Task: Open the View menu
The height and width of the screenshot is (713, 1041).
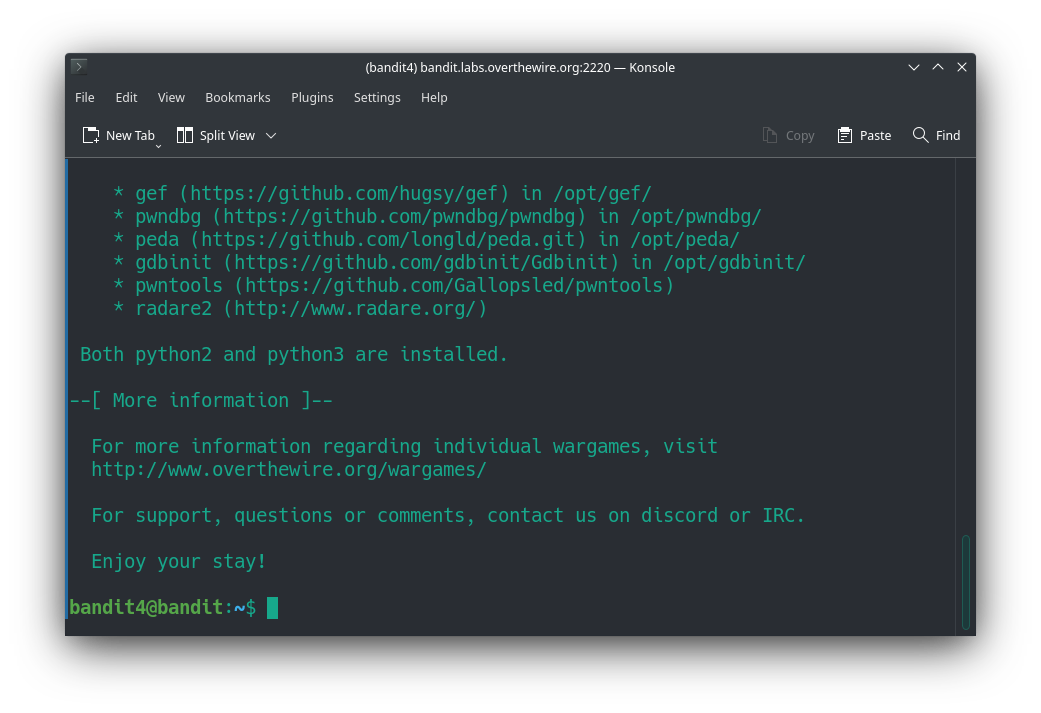Action: tap(171, 97)
